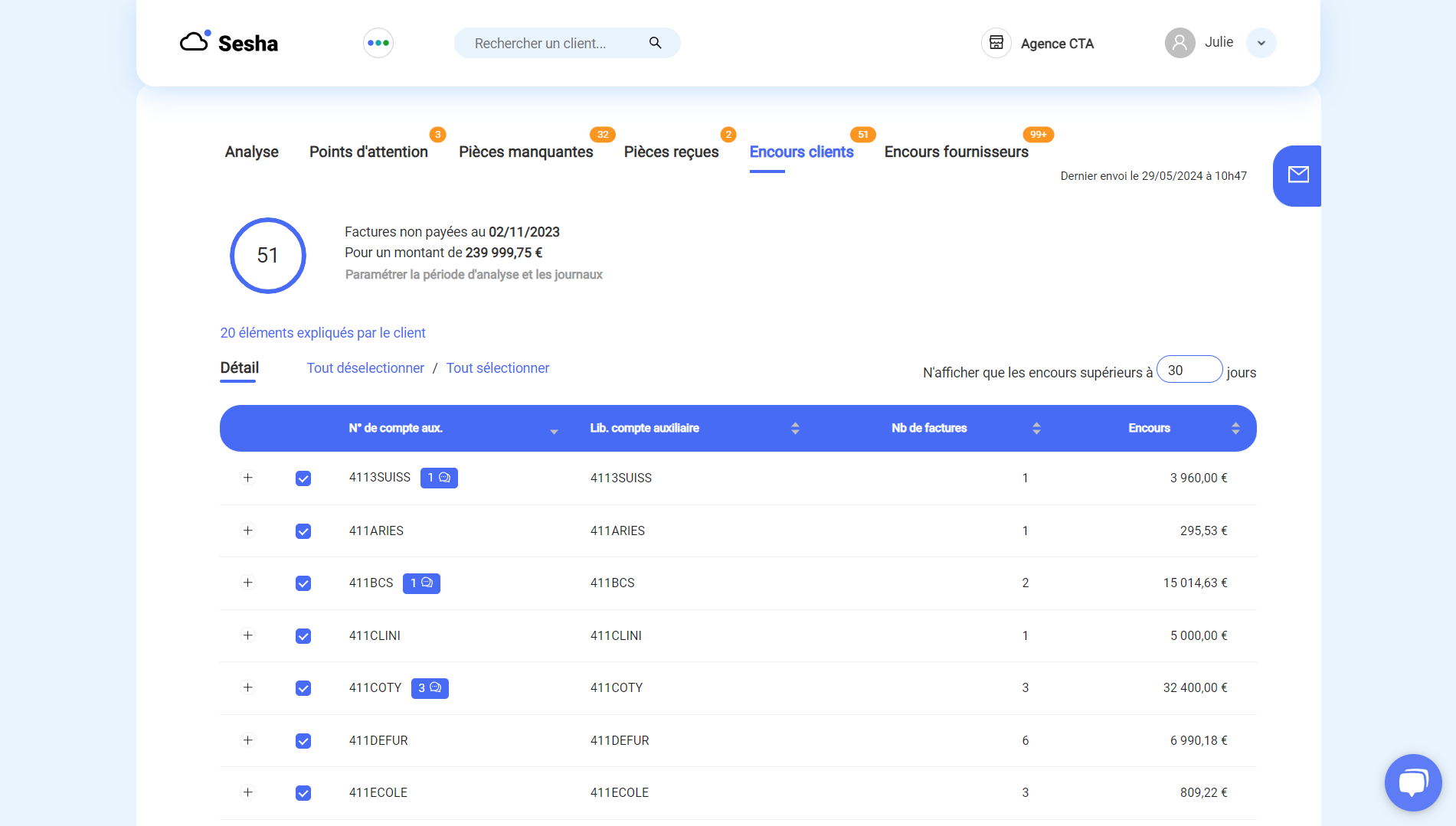Expand the 411CLINI row

(x=247, y=635)
